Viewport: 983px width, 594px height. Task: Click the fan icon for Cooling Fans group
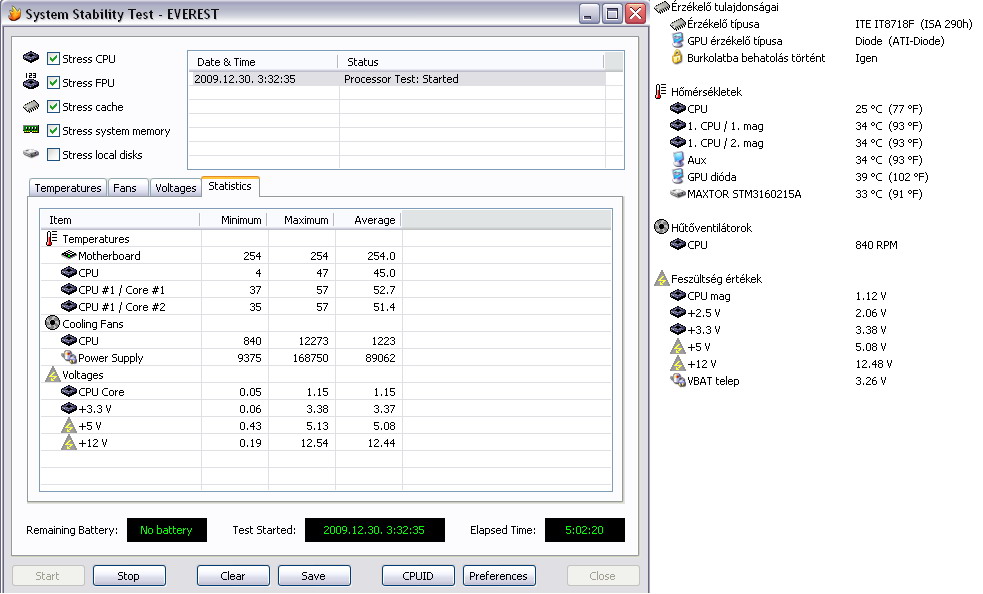(52, 323)
